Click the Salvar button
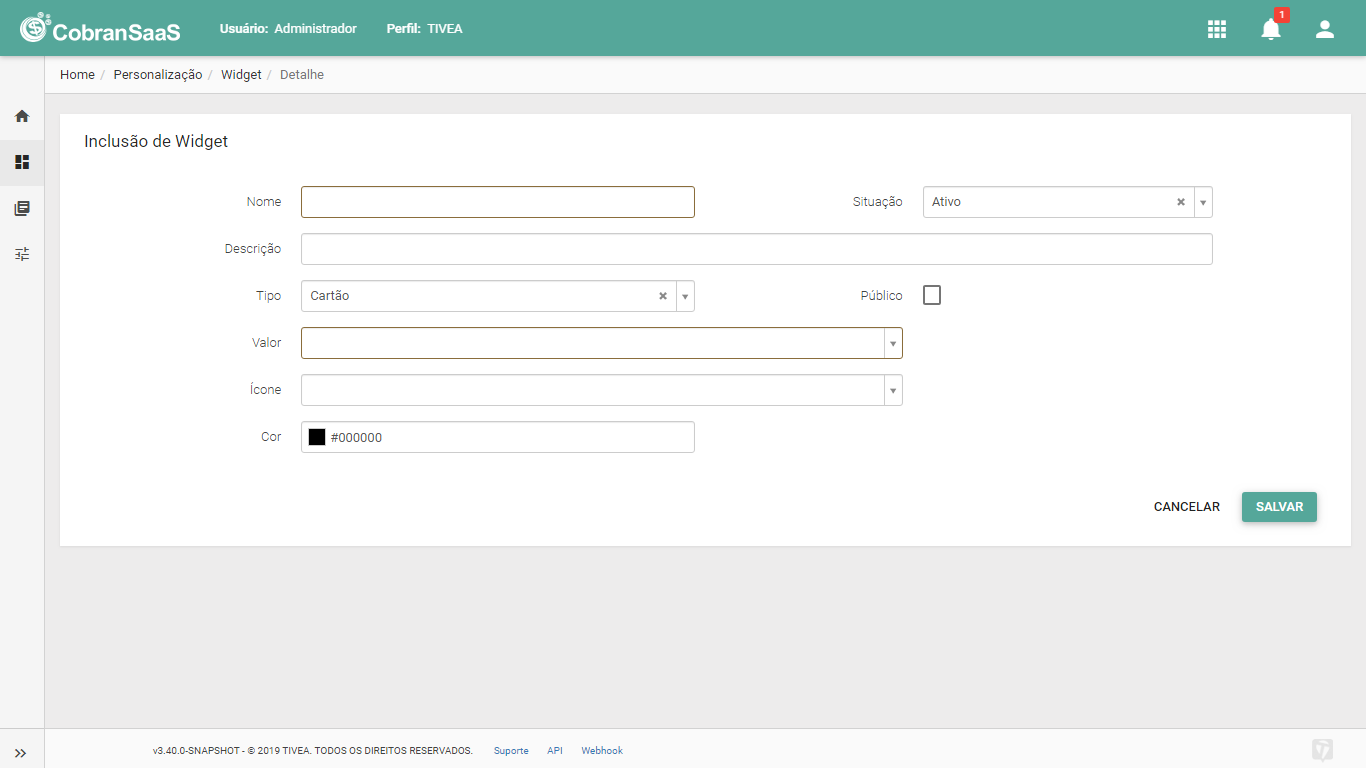This screenshot has width=1366, height=768. (1279, 507)
